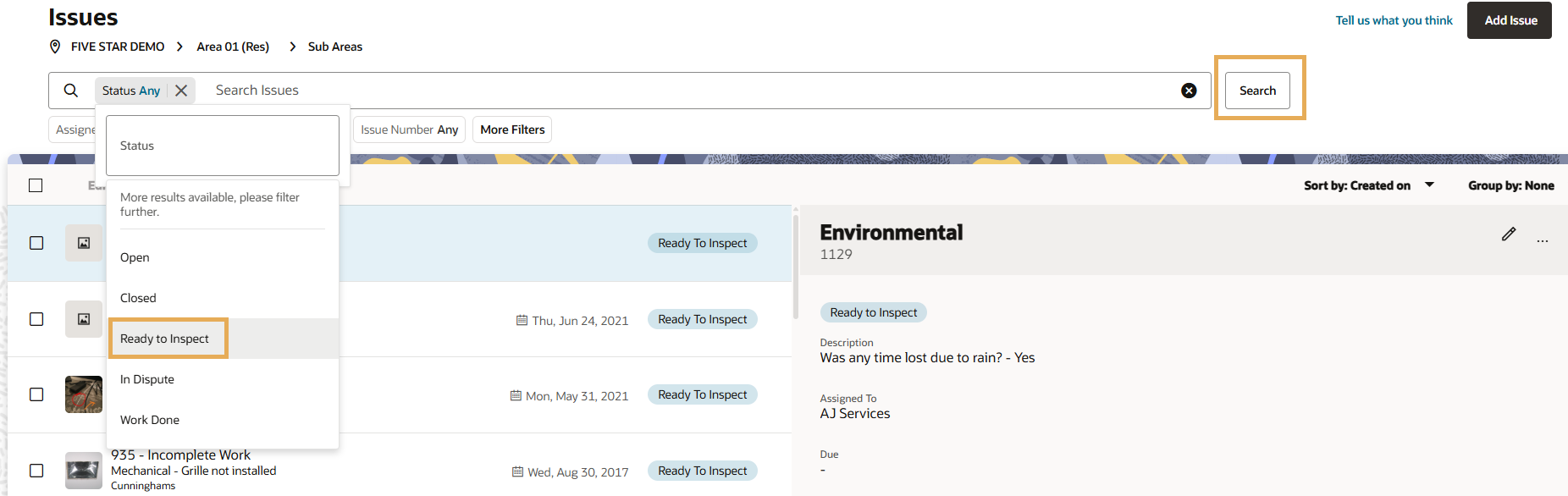
Task: Click the chevron before Sub Areas breadcrumb
Action: pos(292,47)
